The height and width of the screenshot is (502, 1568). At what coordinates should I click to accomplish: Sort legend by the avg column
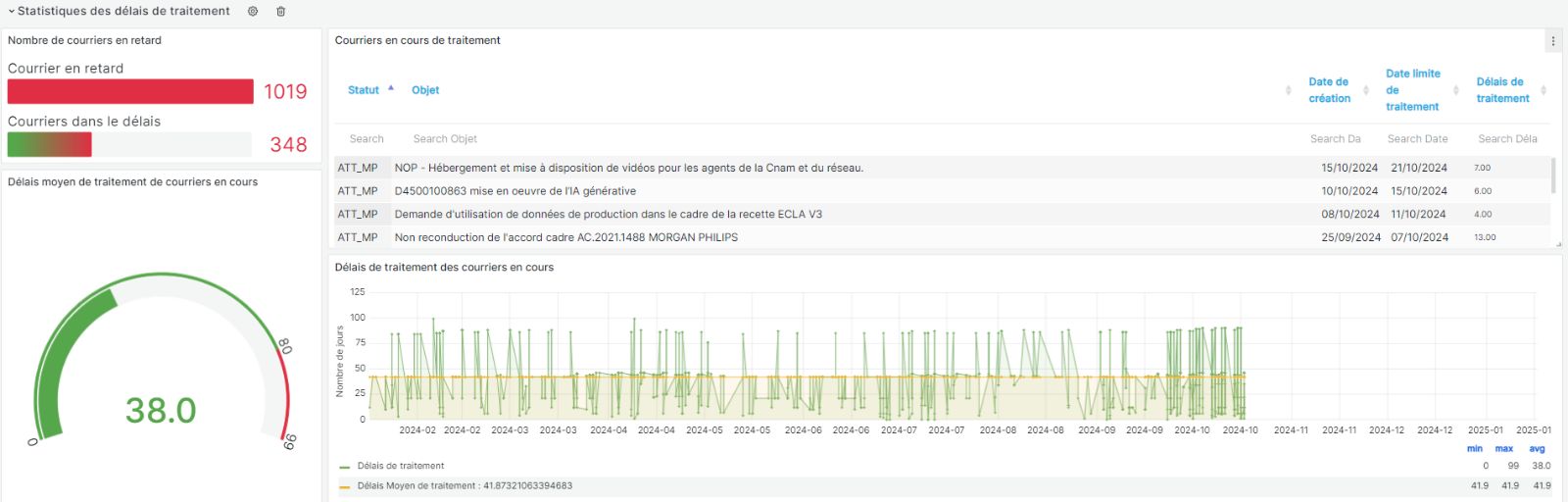point(1537,449)
